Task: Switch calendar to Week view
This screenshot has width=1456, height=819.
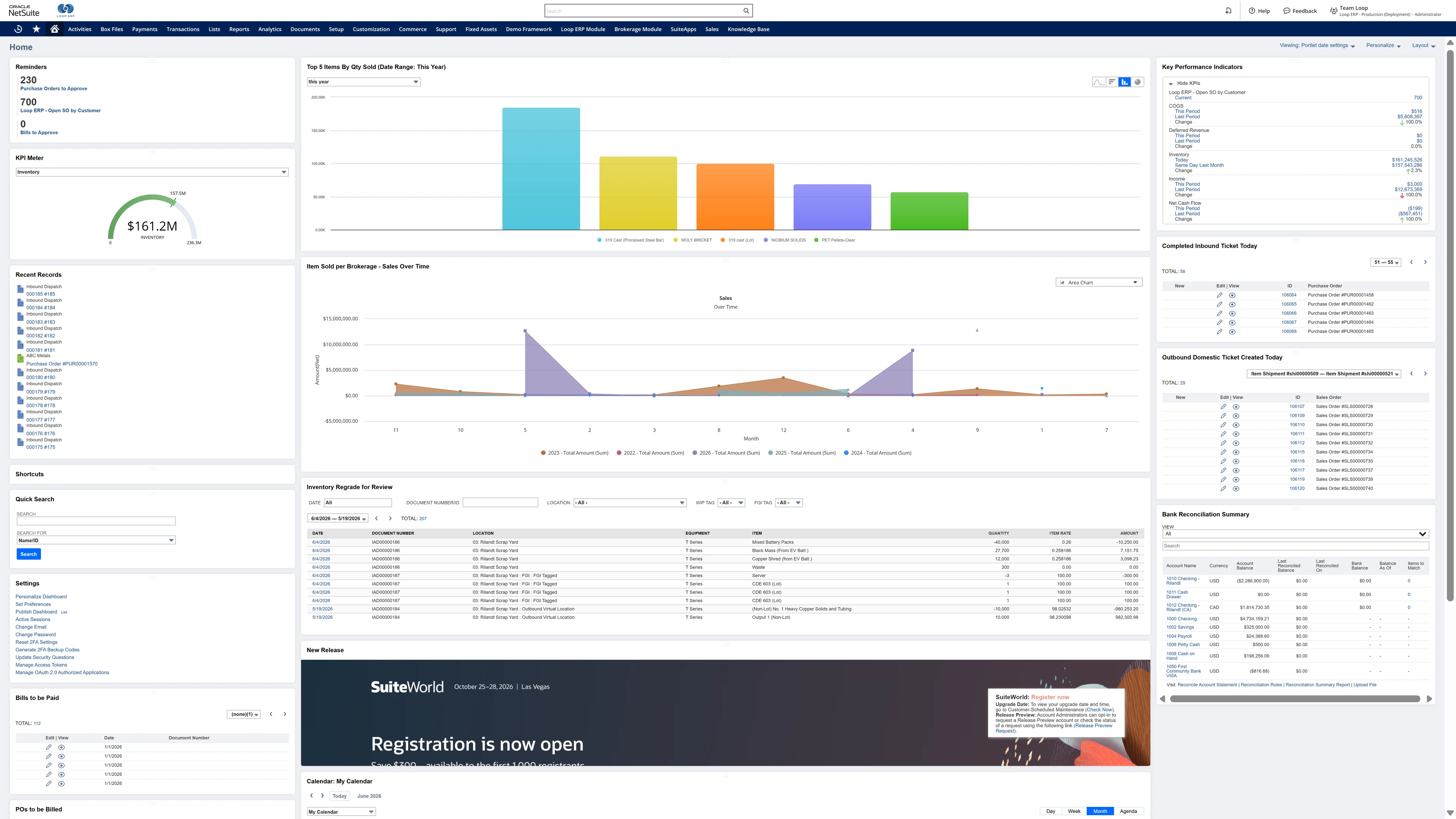Action: click(x=1074, y=811)
